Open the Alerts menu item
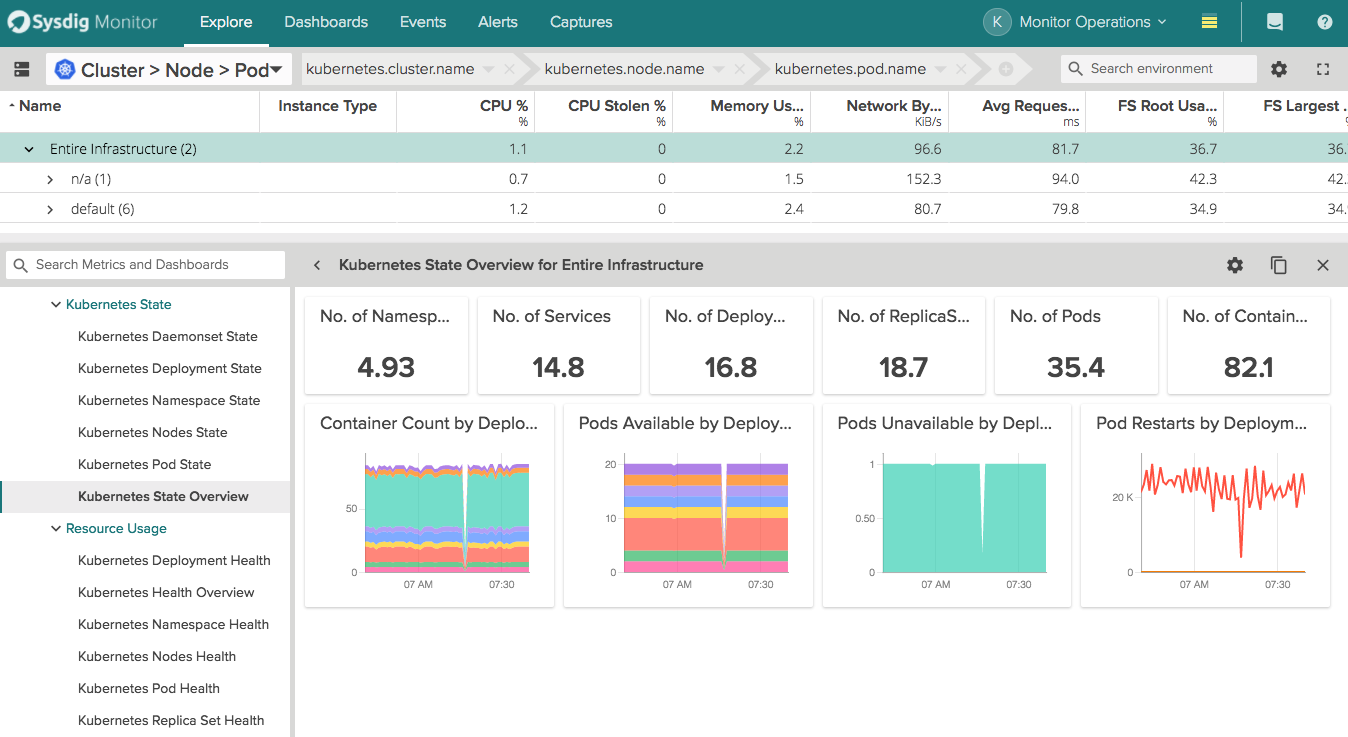1348x737 pixels. (497, 21)
